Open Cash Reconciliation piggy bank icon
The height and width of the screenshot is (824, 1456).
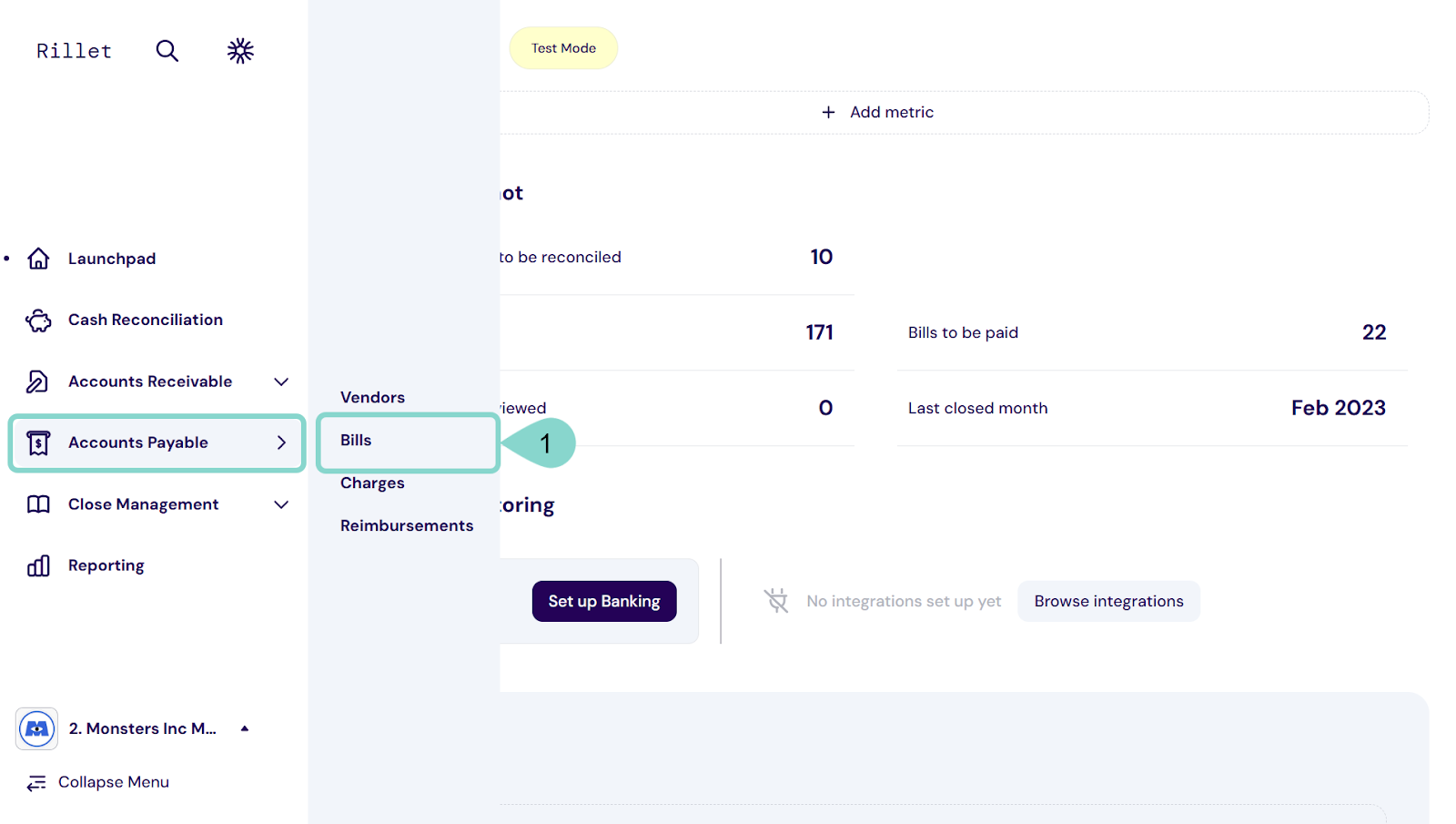38,320
